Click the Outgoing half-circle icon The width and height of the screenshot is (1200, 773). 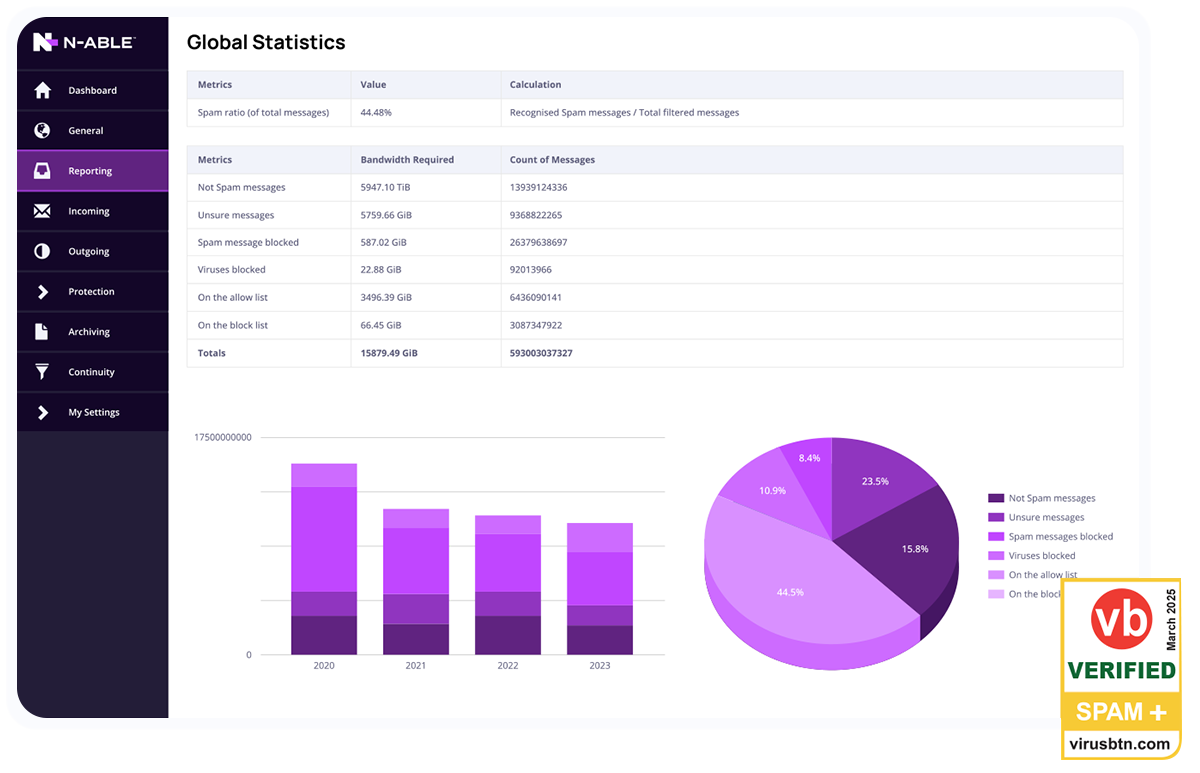pyautogui.click(x=42, y=252)
